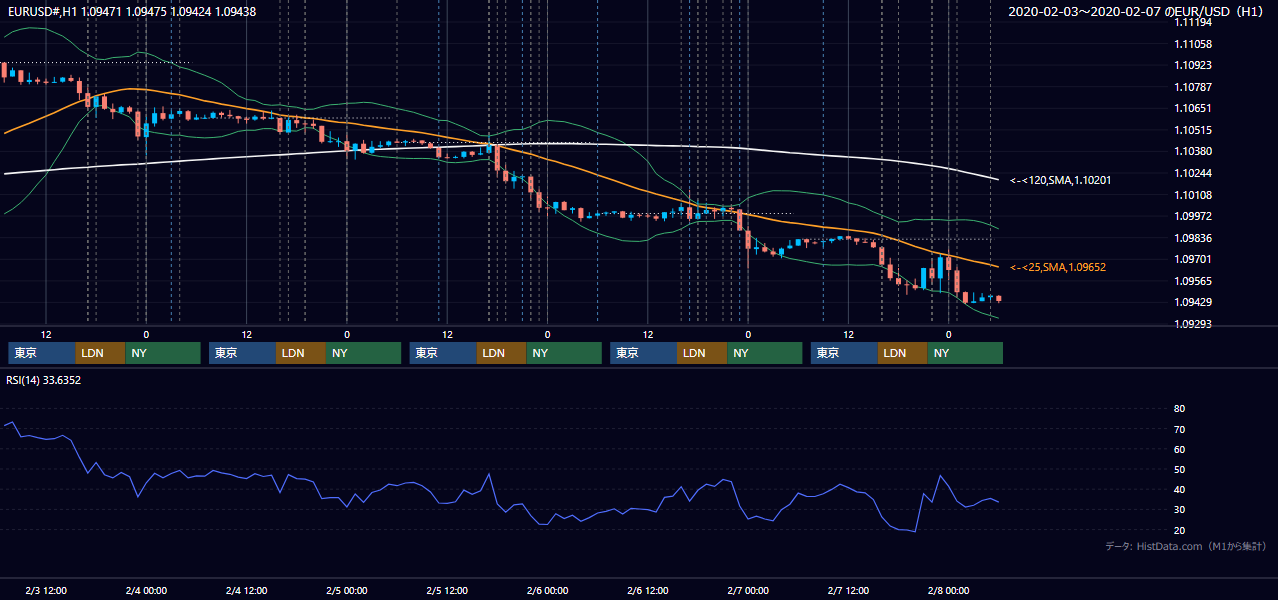Viewport: 1278px width, 600px height.
Task: Click the 1.10651 price axis value
Action: click(1193, 108)
